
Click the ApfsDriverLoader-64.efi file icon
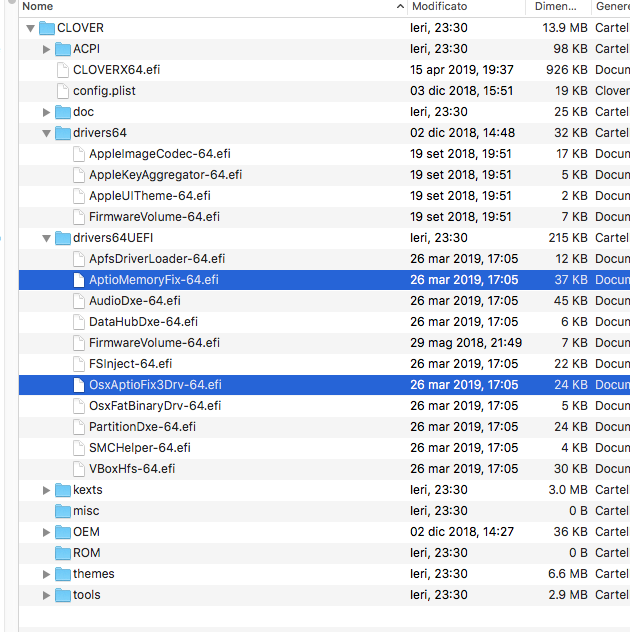[x=79, y=259]
